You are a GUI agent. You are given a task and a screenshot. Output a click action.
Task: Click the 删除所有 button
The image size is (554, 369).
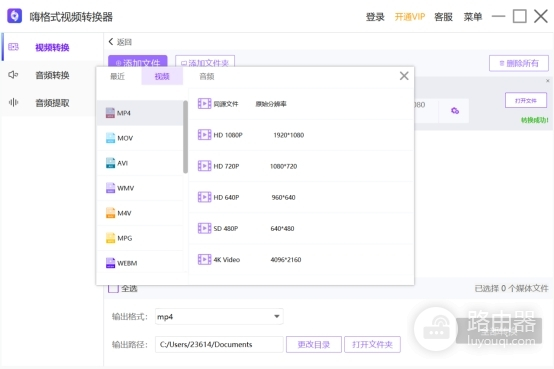(x=519, y=63)
